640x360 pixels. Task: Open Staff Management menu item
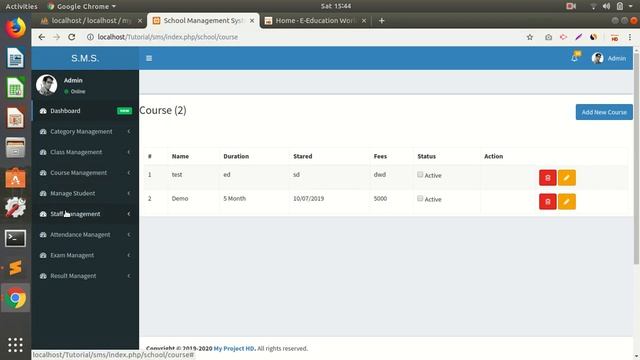coord(85,214)
